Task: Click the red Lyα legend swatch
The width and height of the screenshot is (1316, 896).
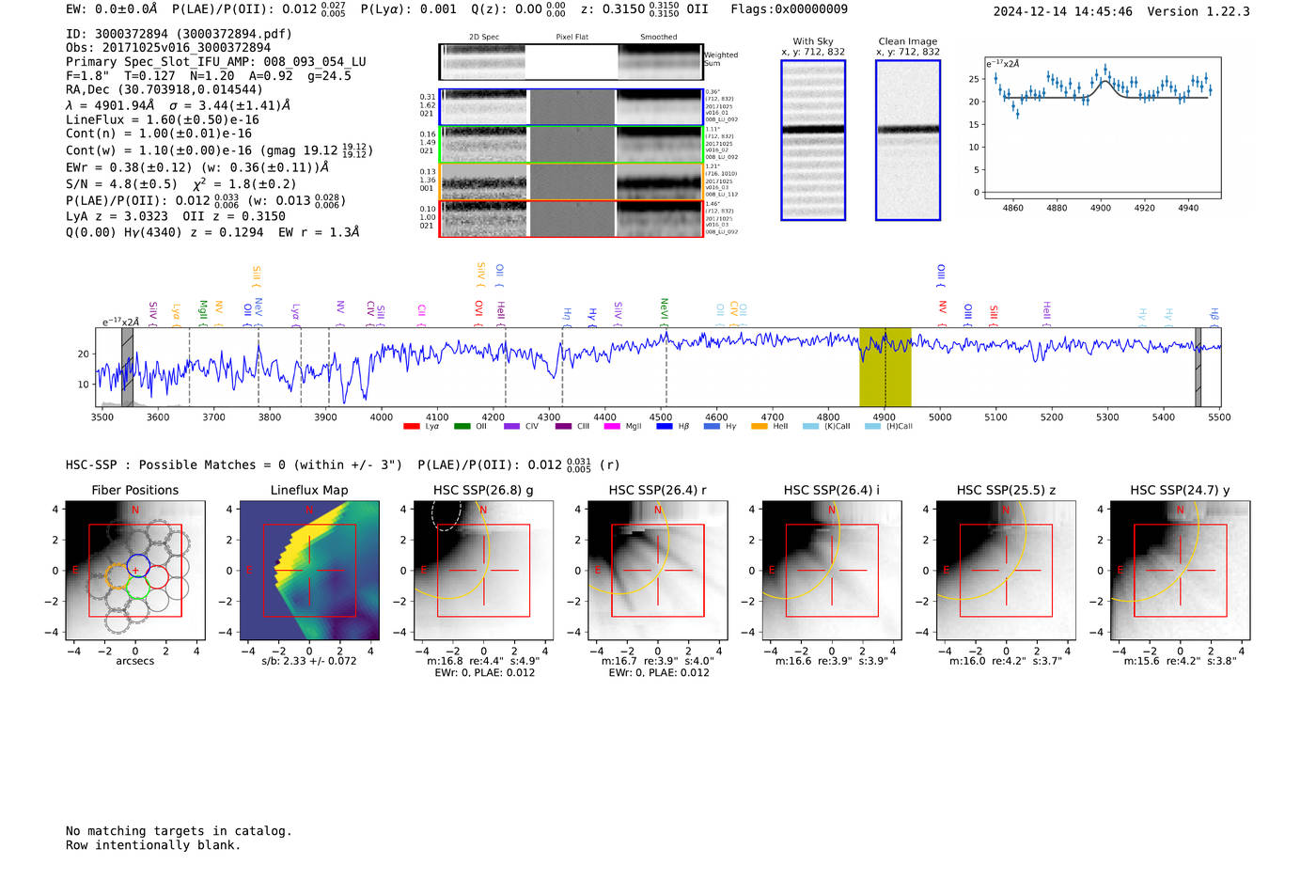Action: click(411, 426)
